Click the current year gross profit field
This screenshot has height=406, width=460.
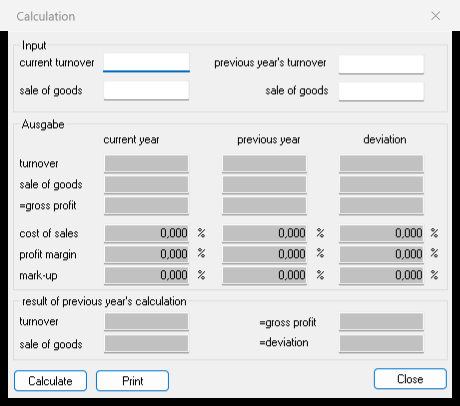pyautogui.click(x=146, y=205)
